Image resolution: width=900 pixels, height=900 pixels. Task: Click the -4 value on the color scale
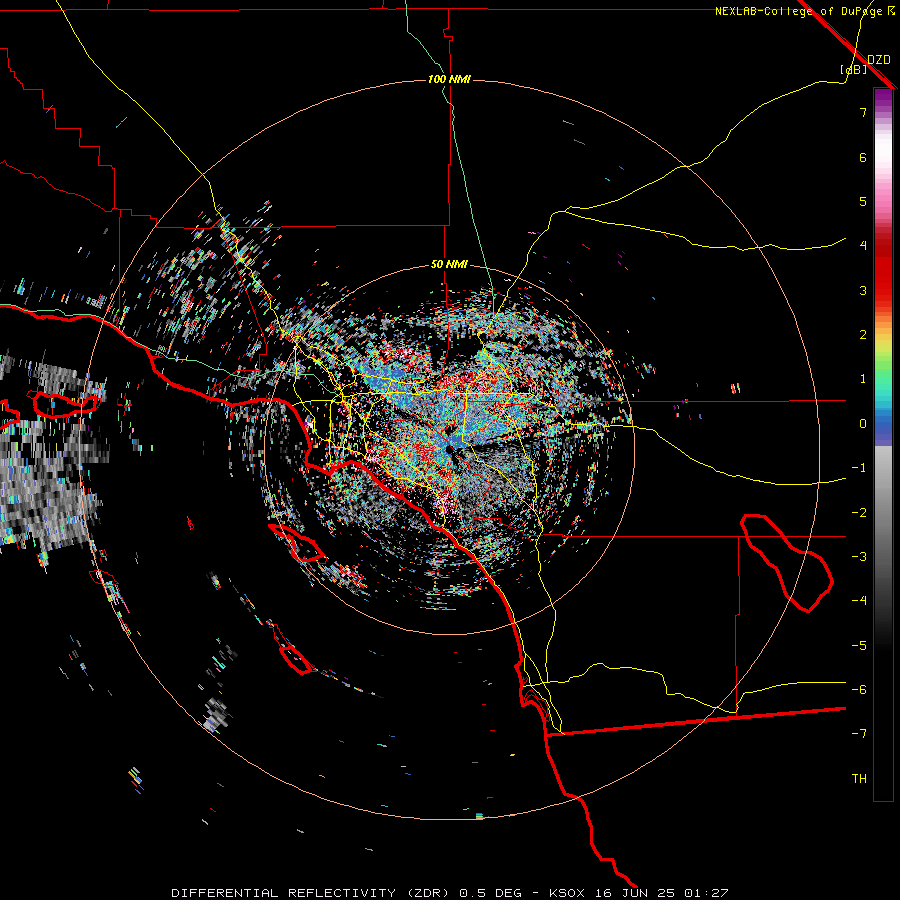click(859, 601)
